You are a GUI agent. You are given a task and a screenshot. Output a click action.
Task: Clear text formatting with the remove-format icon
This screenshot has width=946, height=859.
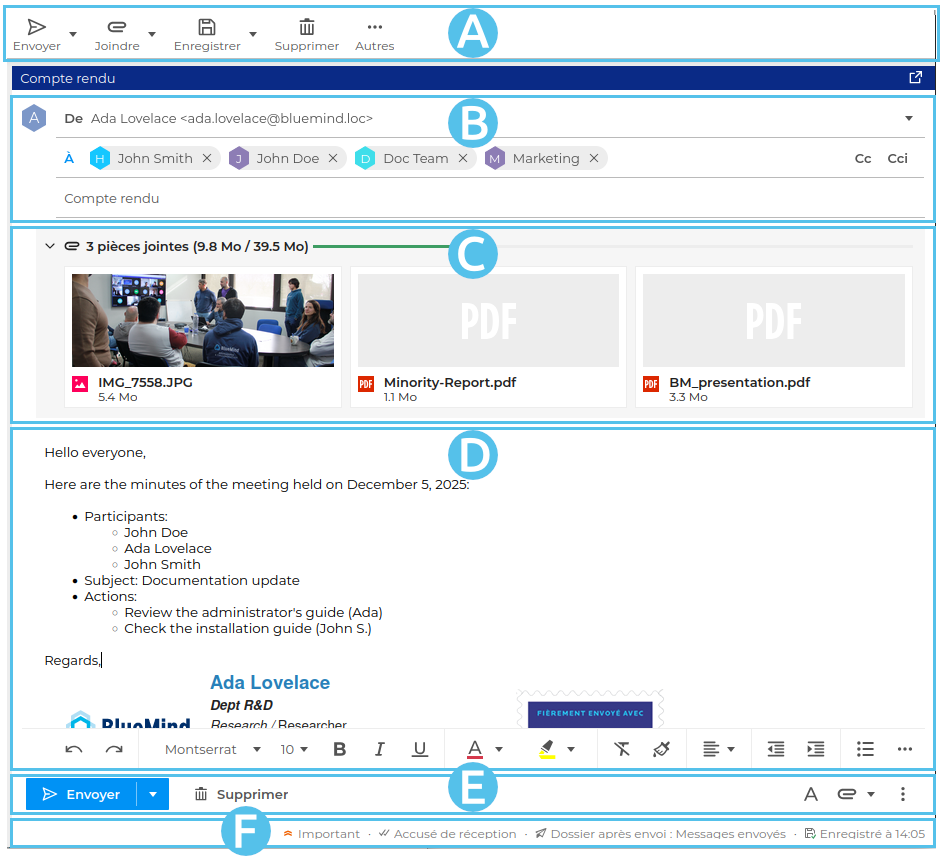(622, 749)
